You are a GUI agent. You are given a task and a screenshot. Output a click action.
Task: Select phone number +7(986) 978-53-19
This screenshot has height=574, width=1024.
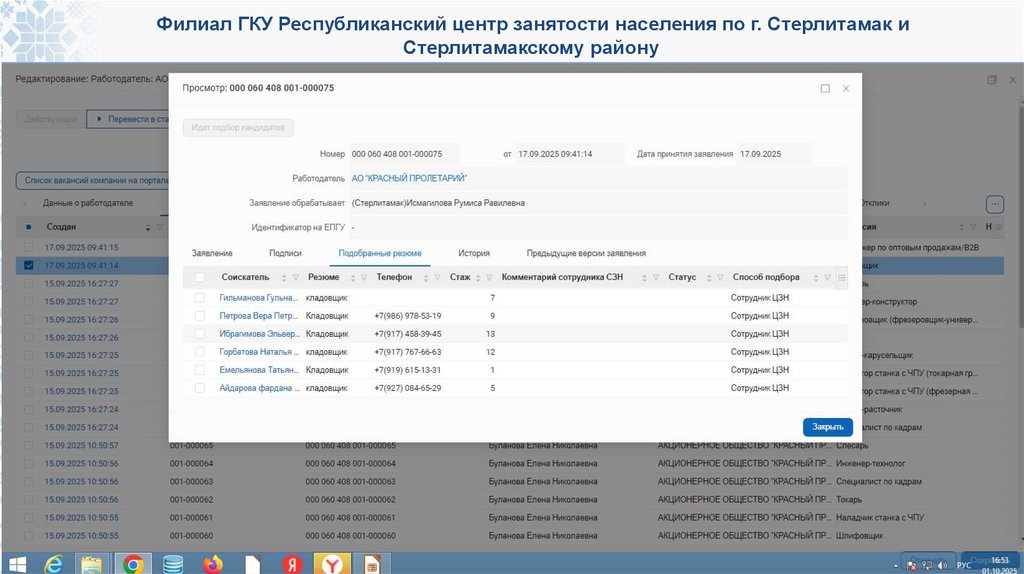point(408,316)
